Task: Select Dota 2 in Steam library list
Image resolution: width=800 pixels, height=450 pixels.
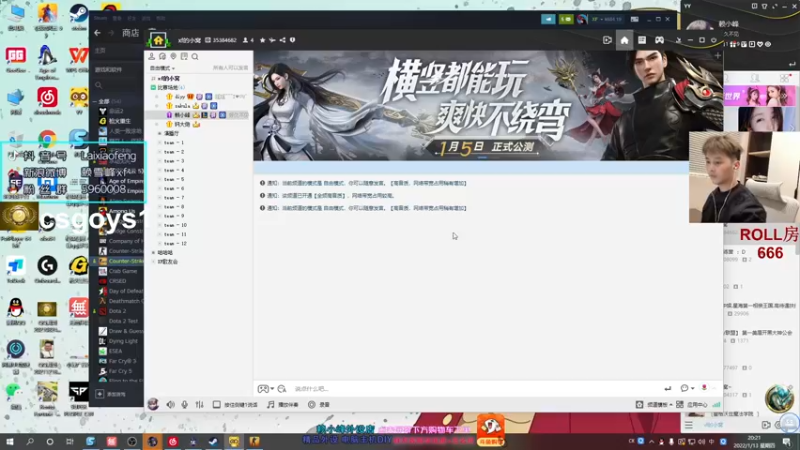Action: 117,311
